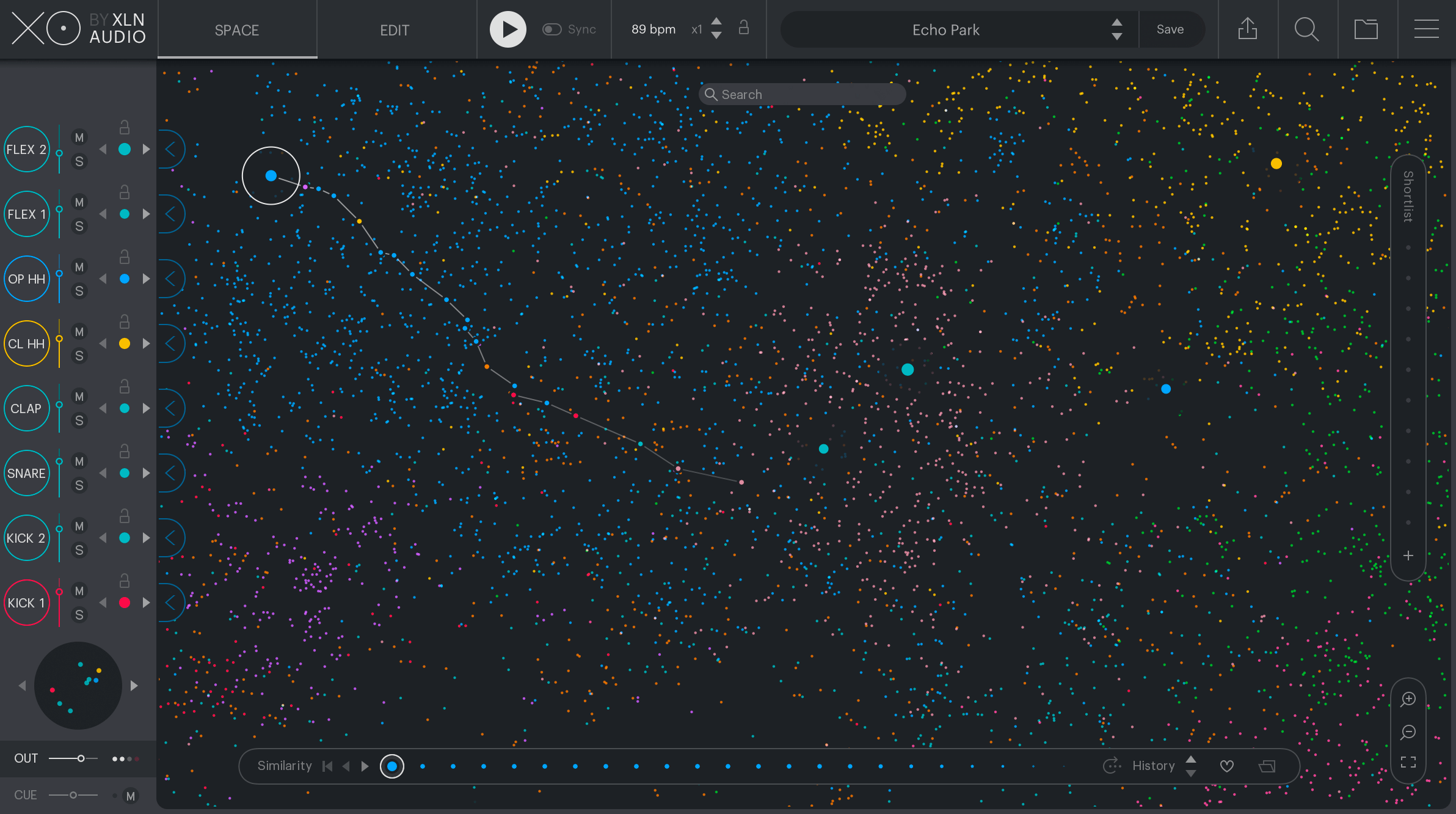Screen dimensions: 1456x814
Task: Click the shortlist stack icon in bottom bar
Action: click(1267, 766)
